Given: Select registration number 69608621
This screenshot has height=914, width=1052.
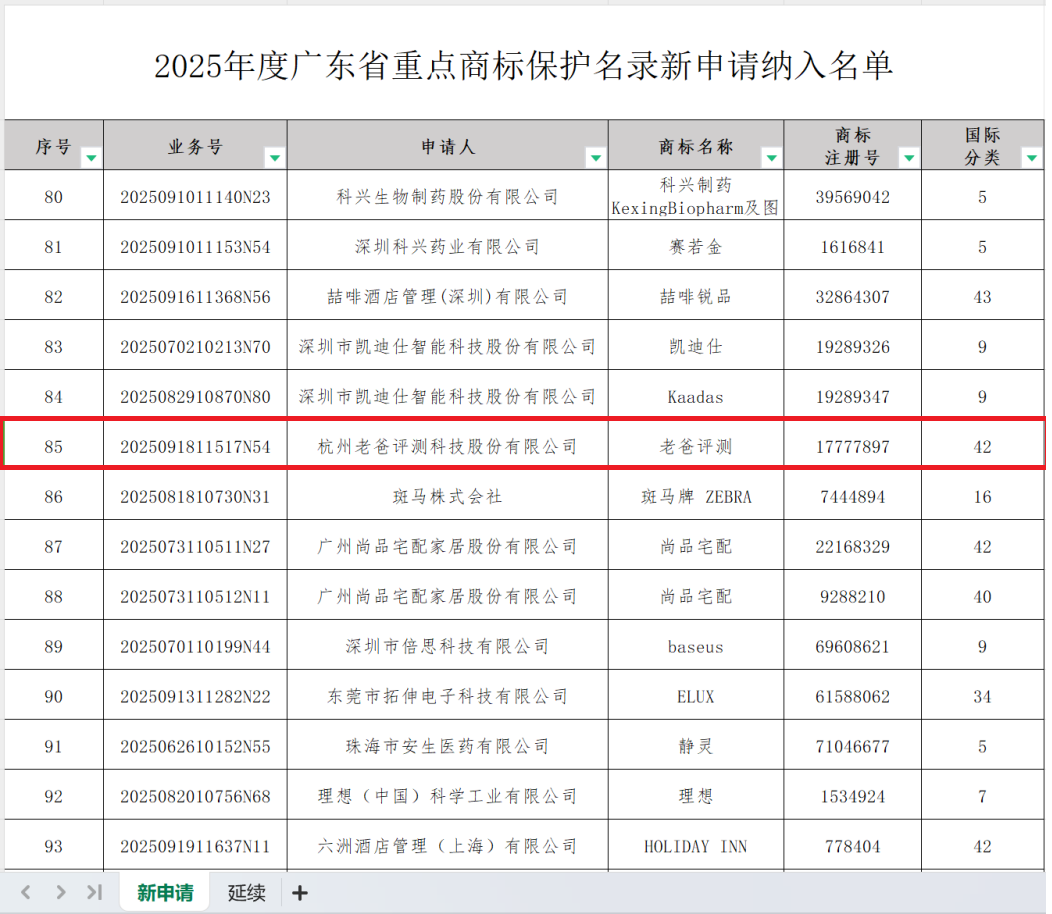Looking at the screenshot, I should pyautogui.click(x=853, y=645).
